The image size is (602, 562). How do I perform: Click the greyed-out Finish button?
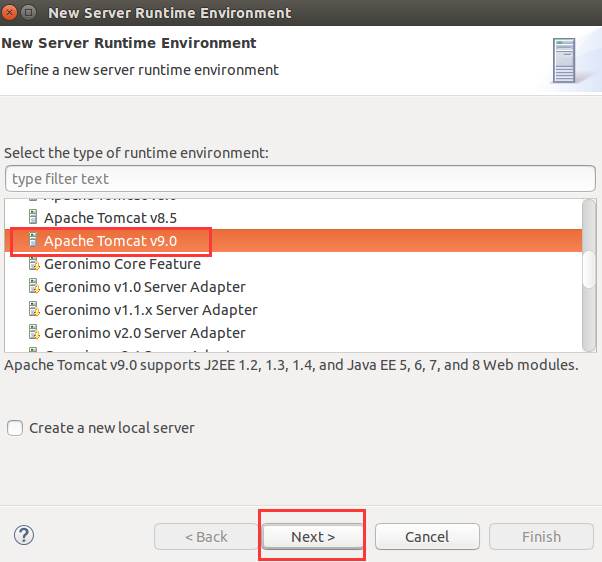click(x=541, y=537)
